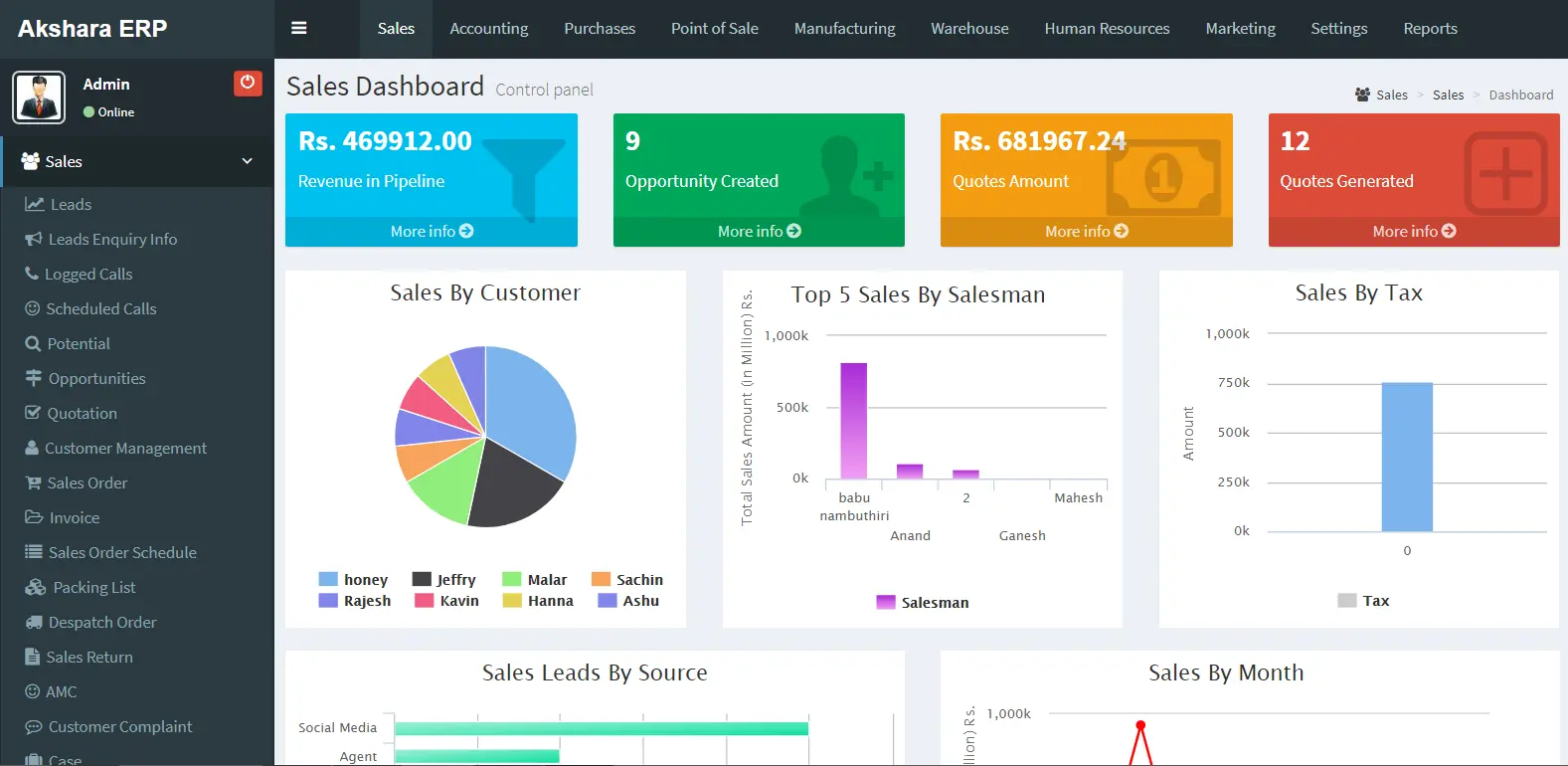Click the Online status text
1568x766 pixels.
pyautogui.click(x=116, y=112)
